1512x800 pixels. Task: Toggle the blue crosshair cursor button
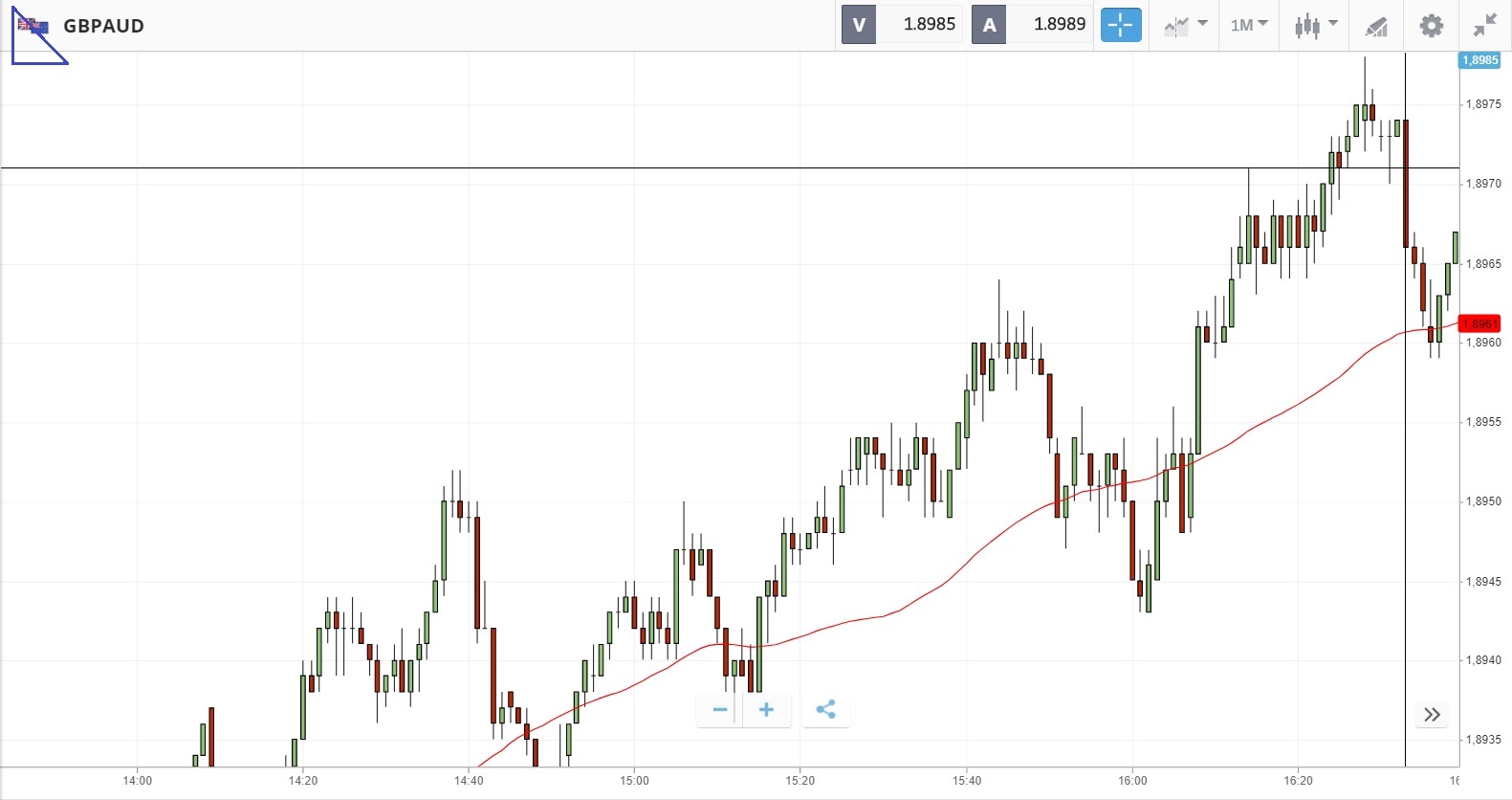coord(1121,25)
